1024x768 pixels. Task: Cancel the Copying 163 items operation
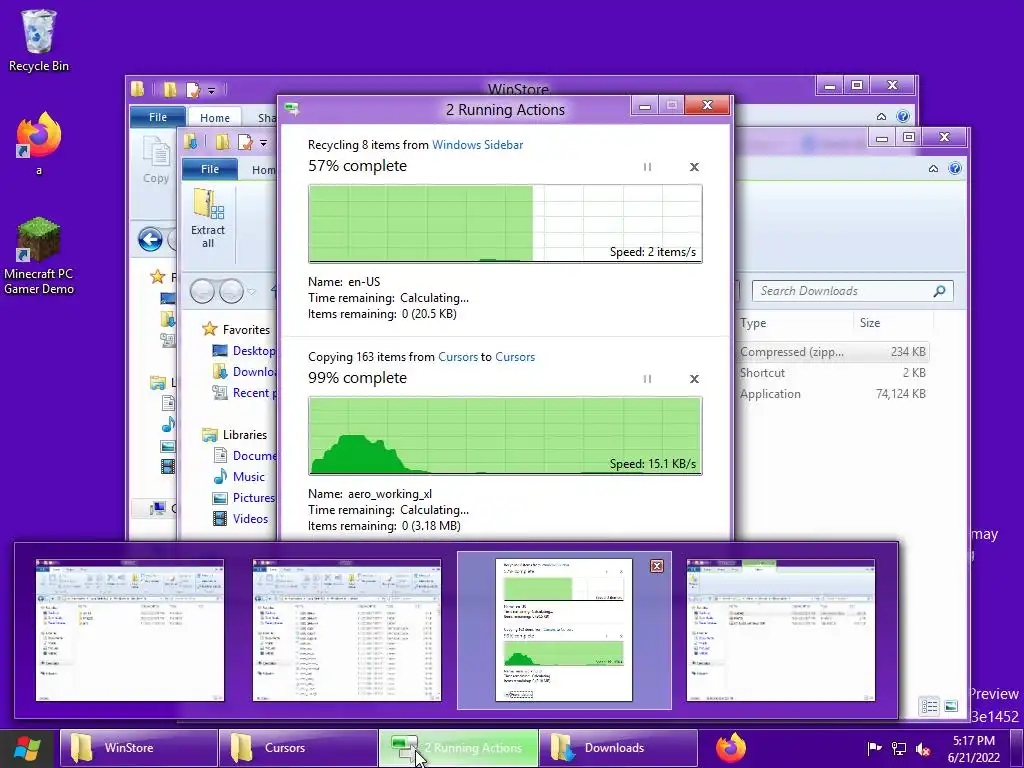(694, 379)
